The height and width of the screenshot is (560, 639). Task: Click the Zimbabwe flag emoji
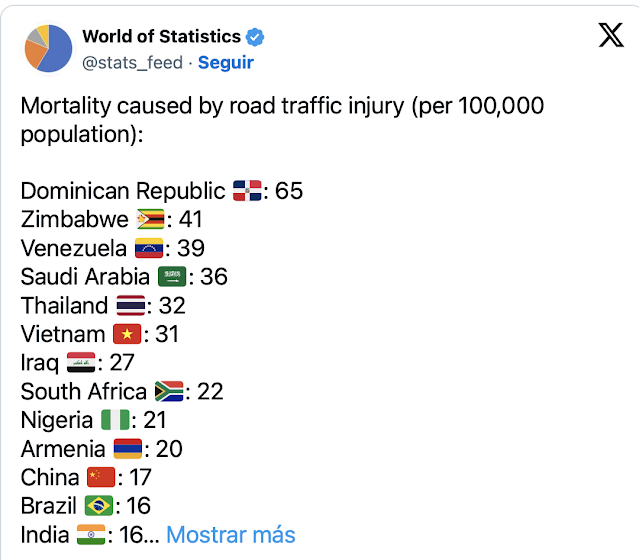tap(150, 219)
